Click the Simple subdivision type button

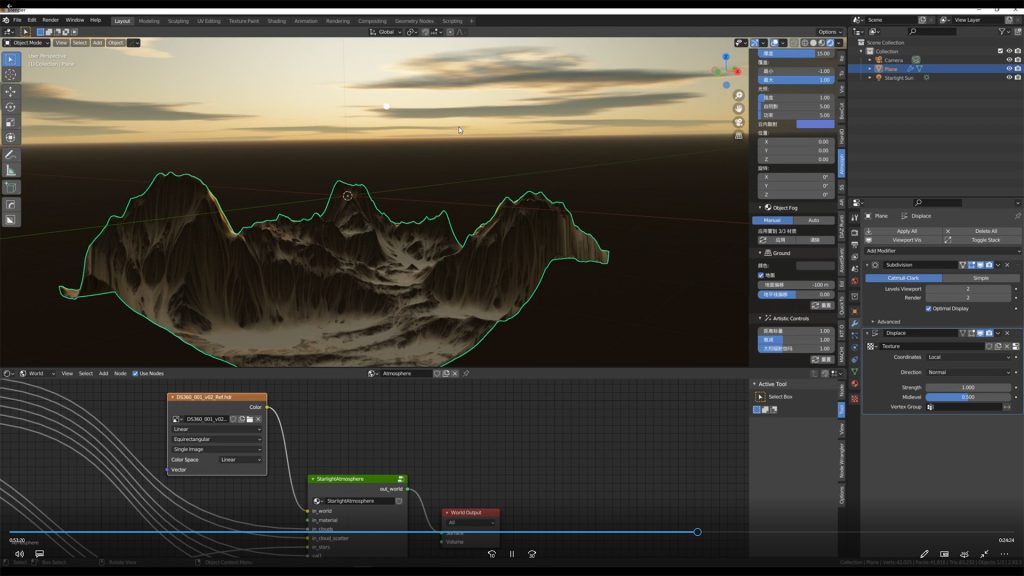coord(981,278)
